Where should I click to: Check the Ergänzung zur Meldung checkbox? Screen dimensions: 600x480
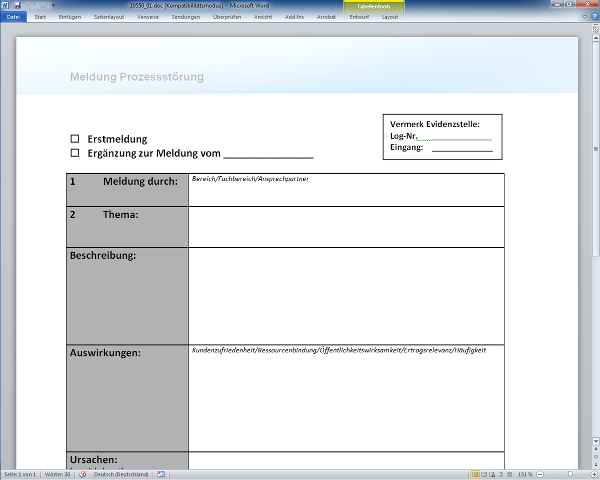click(x=75, y=153)
